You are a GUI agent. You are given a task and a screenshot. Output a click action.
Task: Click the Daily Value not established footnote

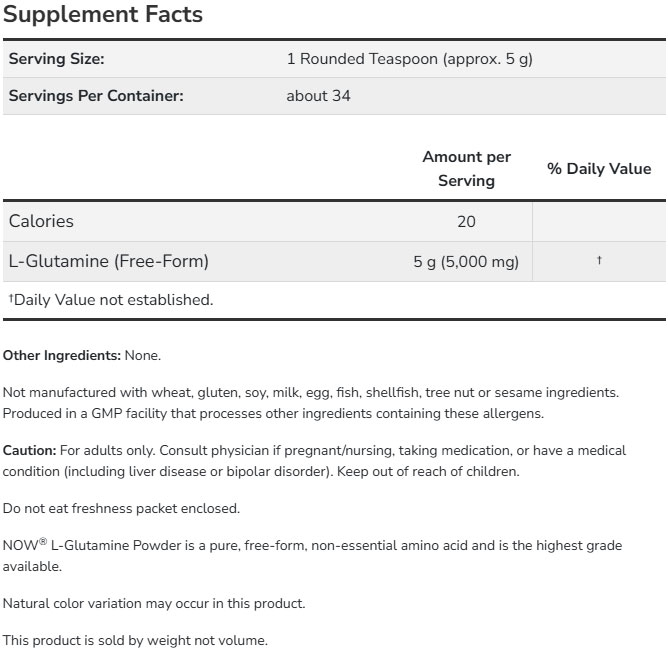click(110, 299)
